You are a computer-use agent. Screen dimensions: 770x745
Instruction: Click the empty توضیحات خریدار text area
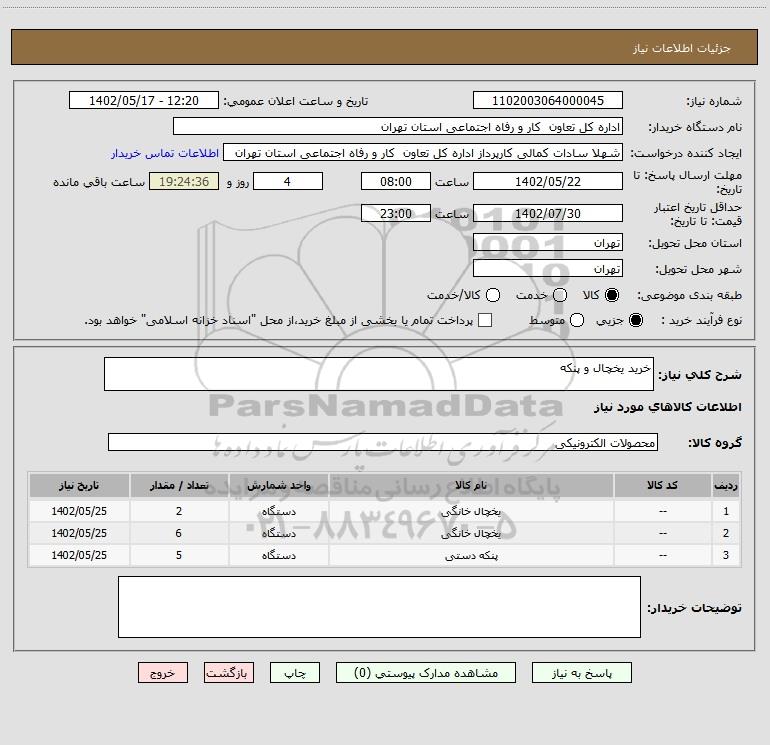pyautogui.click(x=379, y=607)
